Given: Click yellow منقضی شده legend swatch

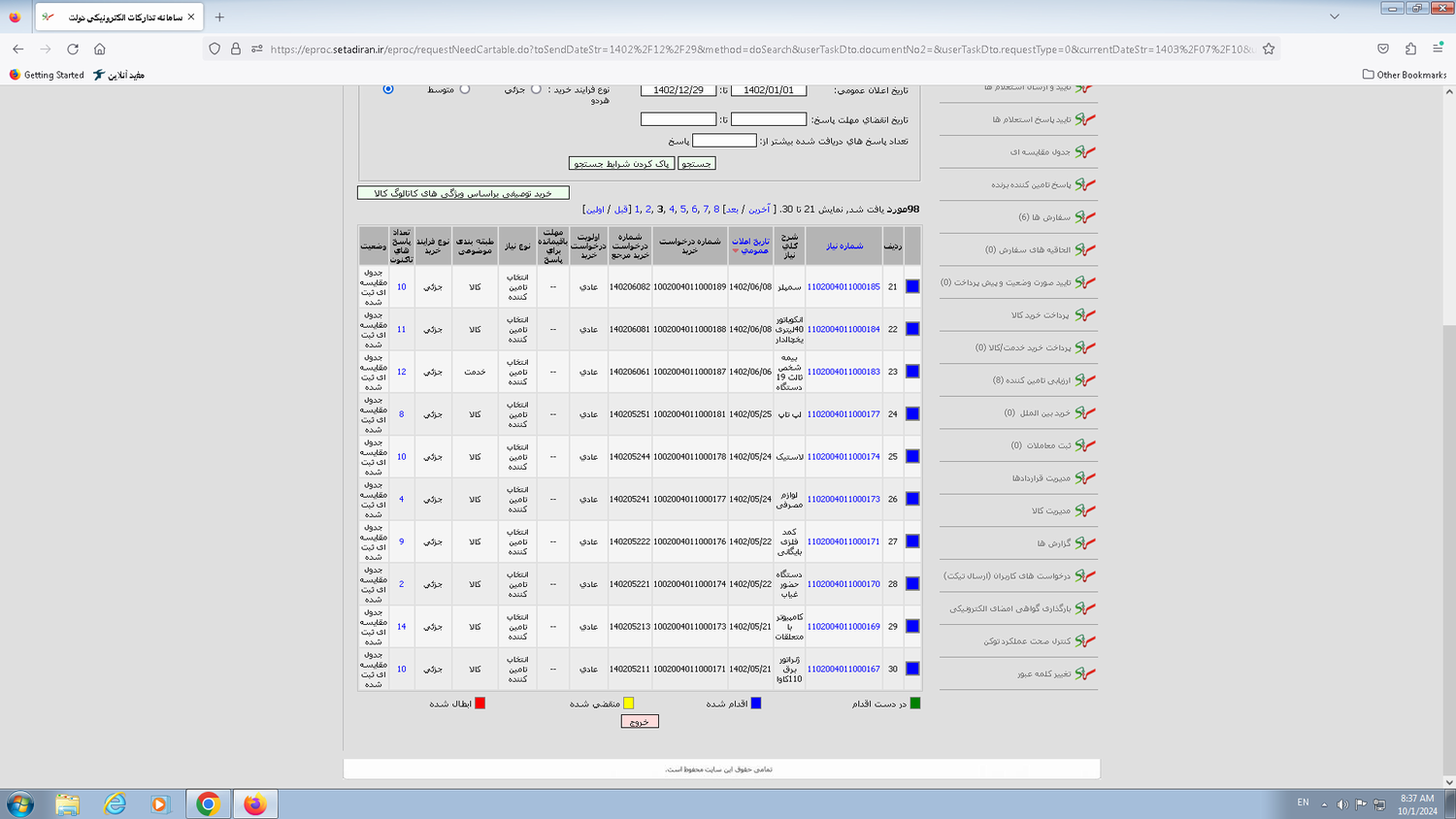Looking at the screenshot, I should 628,704.
